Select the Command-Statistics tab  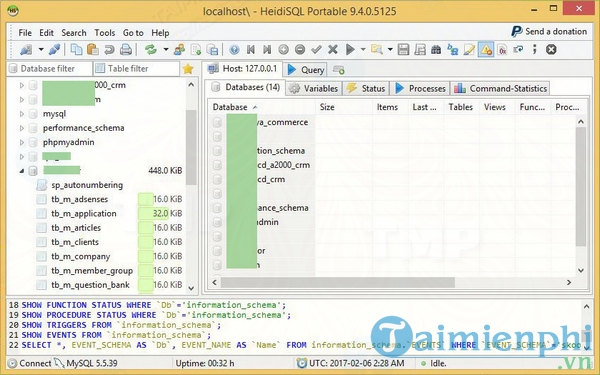(x=501, y=88)
